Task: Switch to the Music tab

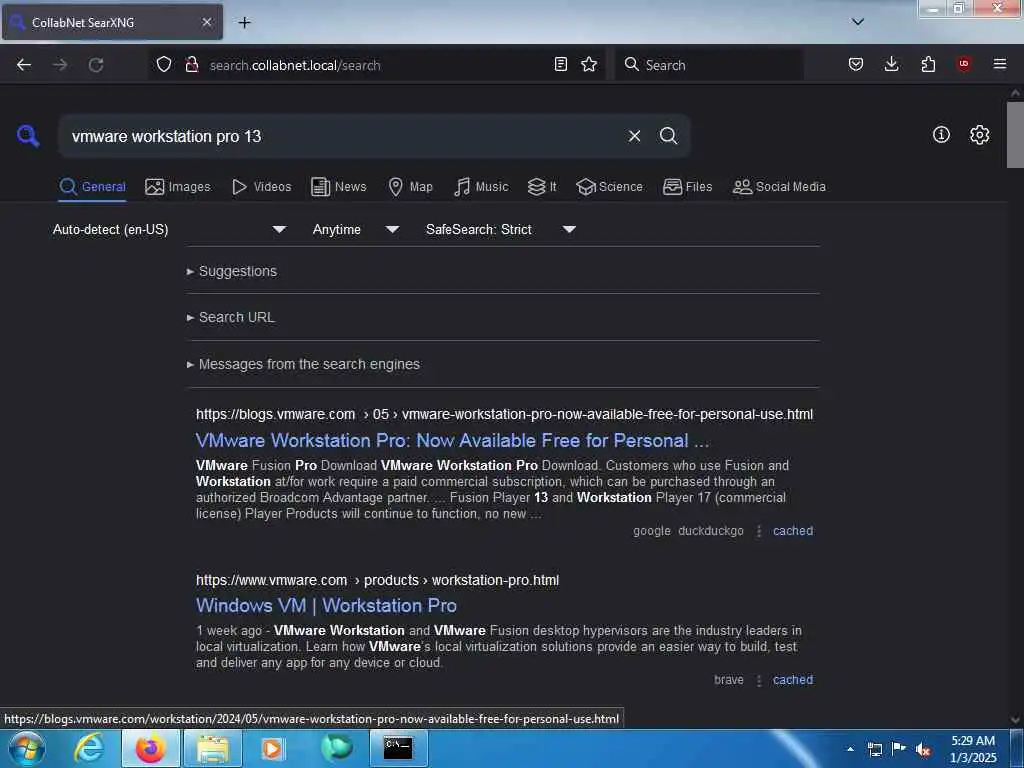Action: (481, 187)
